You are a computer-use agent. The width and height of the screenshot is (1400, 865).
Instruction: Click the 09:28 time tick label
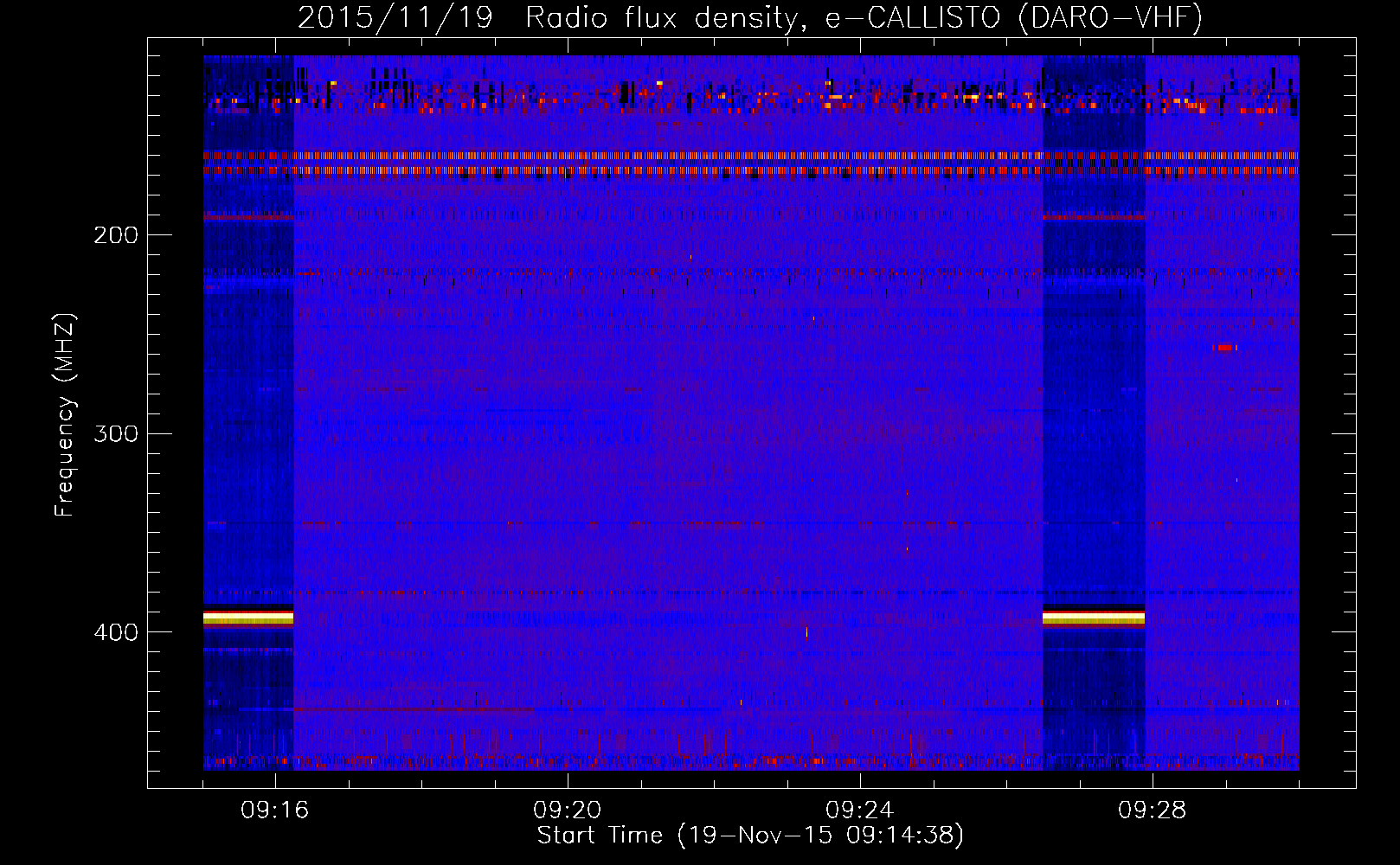point(1153,811)
